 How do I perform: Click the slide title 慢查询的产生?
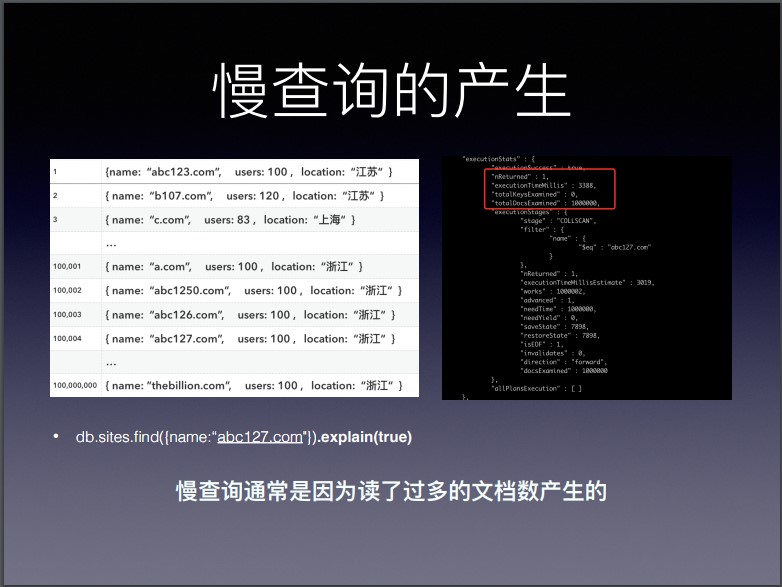coord(391,92)
